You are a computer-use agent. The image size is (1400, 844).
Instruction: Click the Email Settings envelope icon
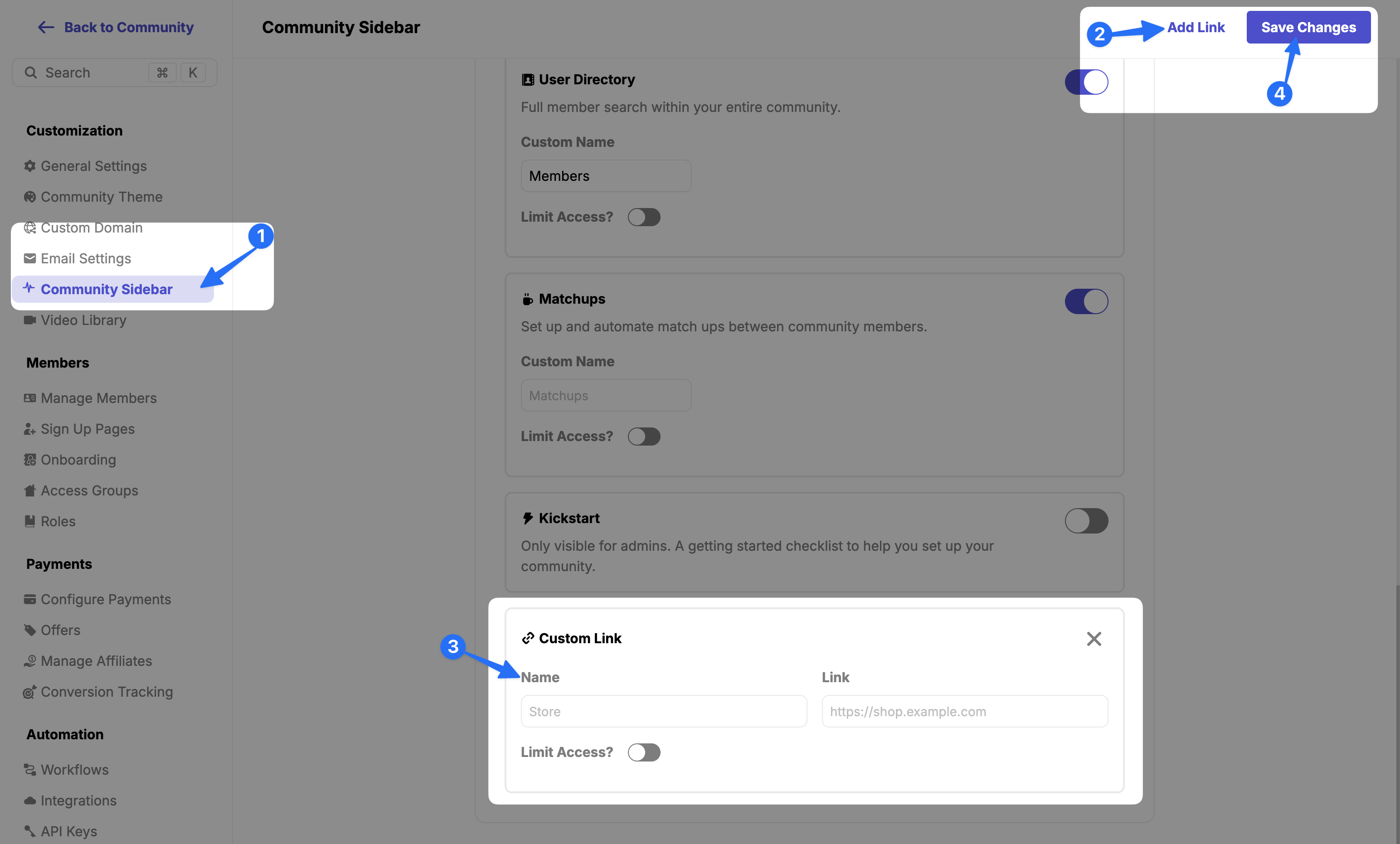(x=29, y=258)
